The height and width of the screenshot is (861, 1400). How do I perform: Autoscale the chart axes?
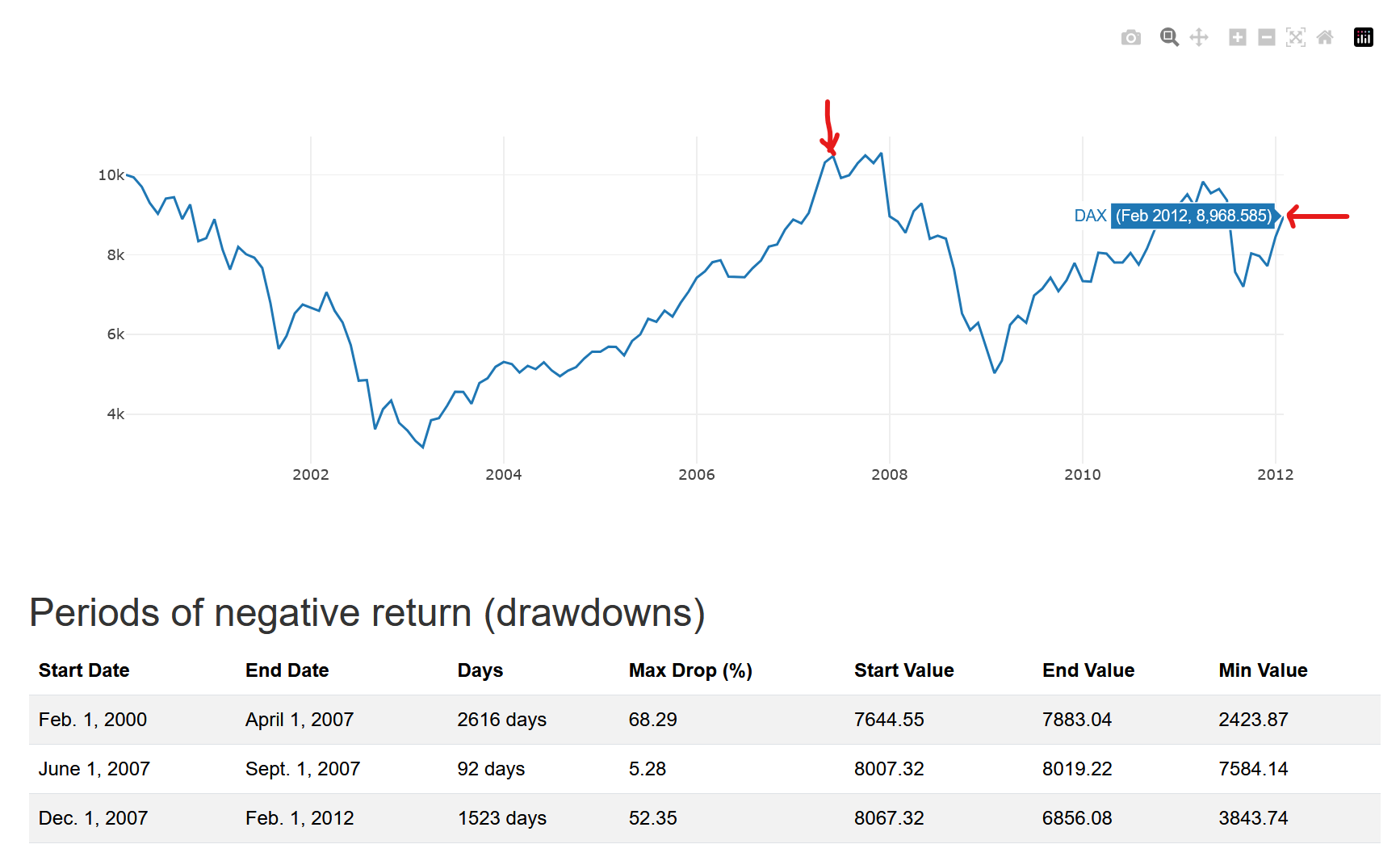1296,37
